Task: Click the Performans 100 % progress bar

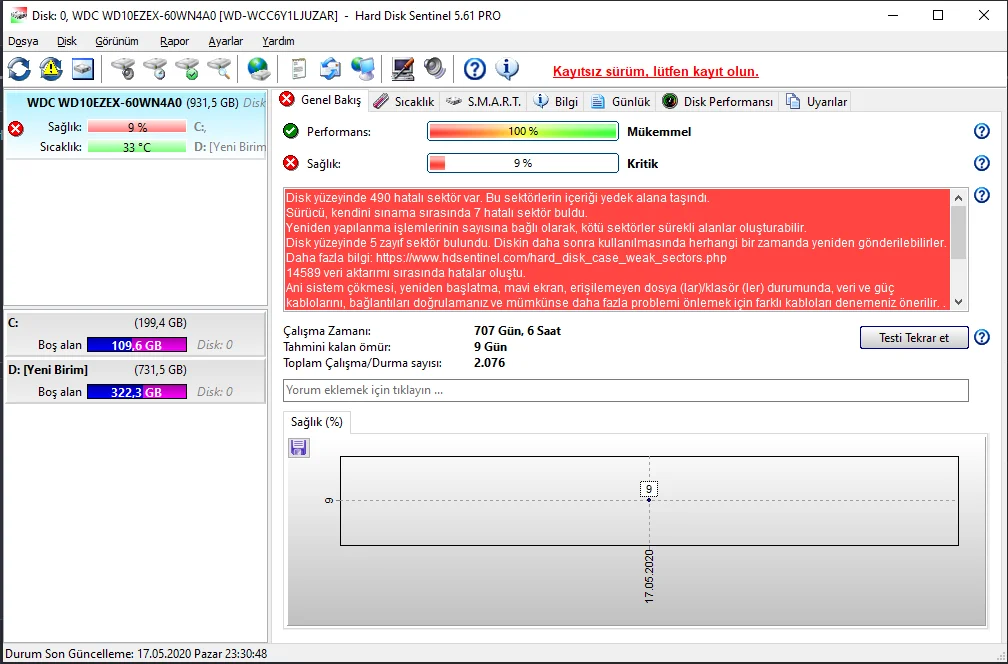Action: tap(523, 131)
